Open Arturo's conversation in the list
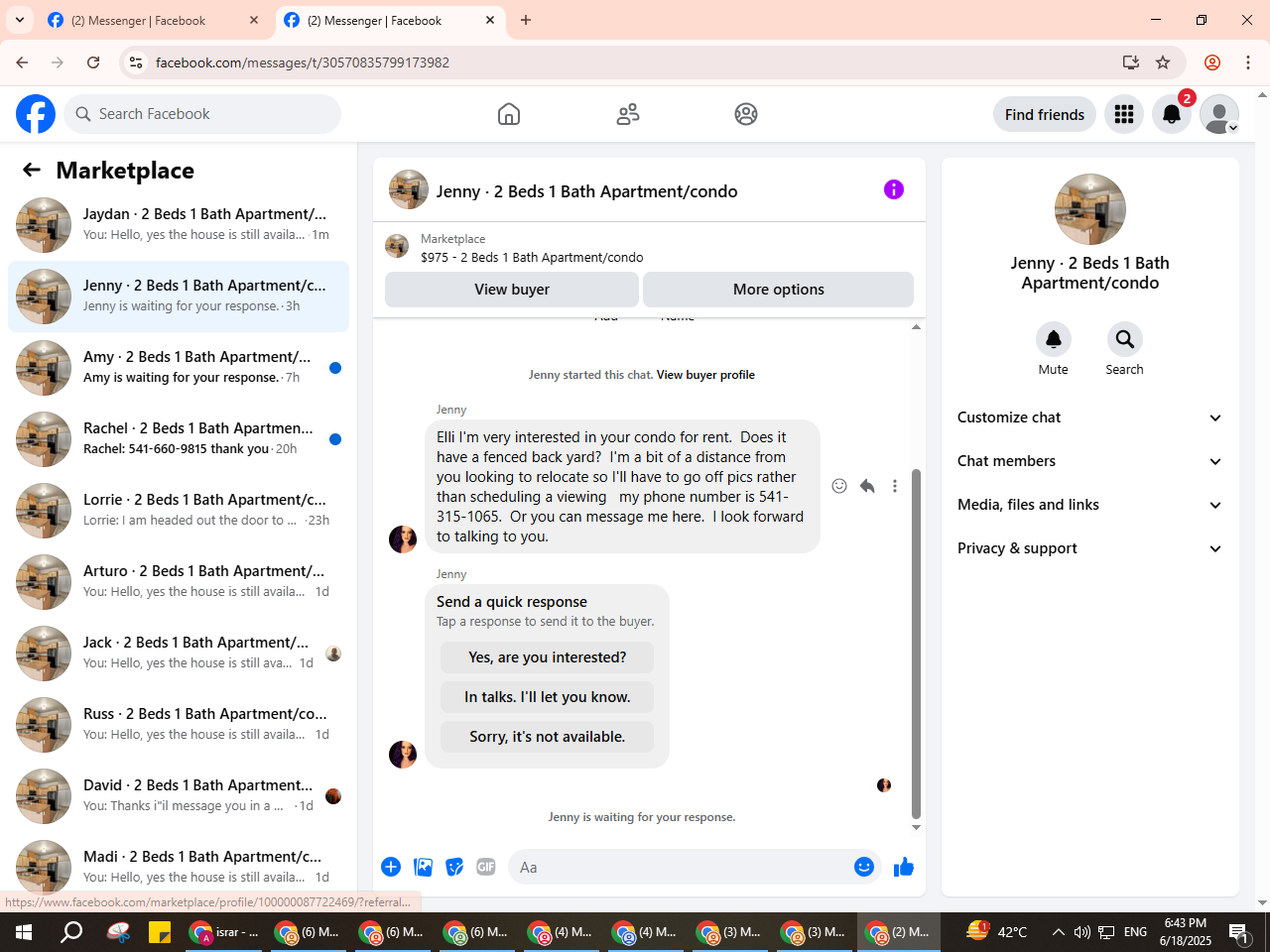The image size is (1270, 952). (179, 582)
